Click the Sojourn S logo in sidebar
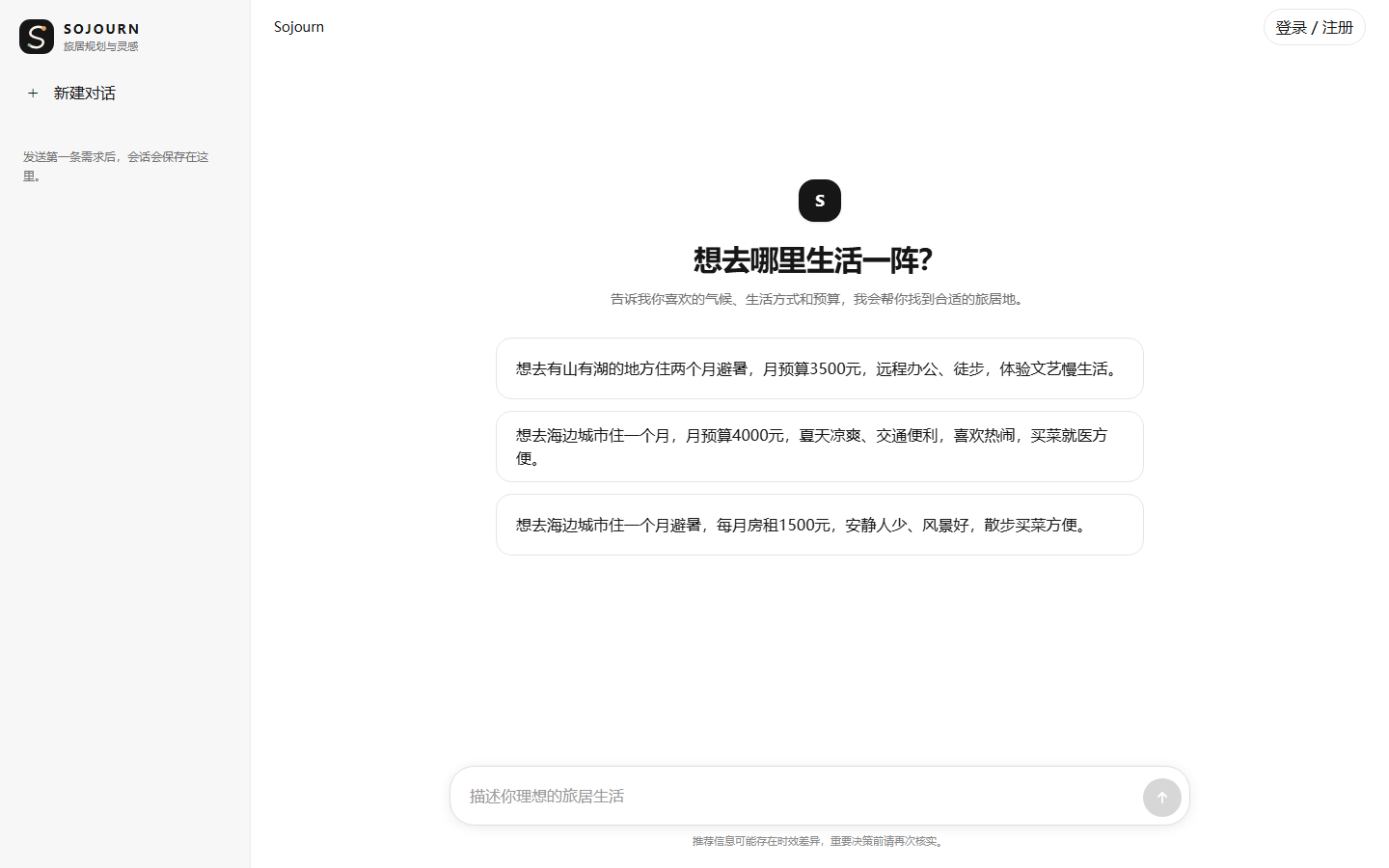This screenshot has height=868, width=1389. pyautogui.click(x=37, y=37)
